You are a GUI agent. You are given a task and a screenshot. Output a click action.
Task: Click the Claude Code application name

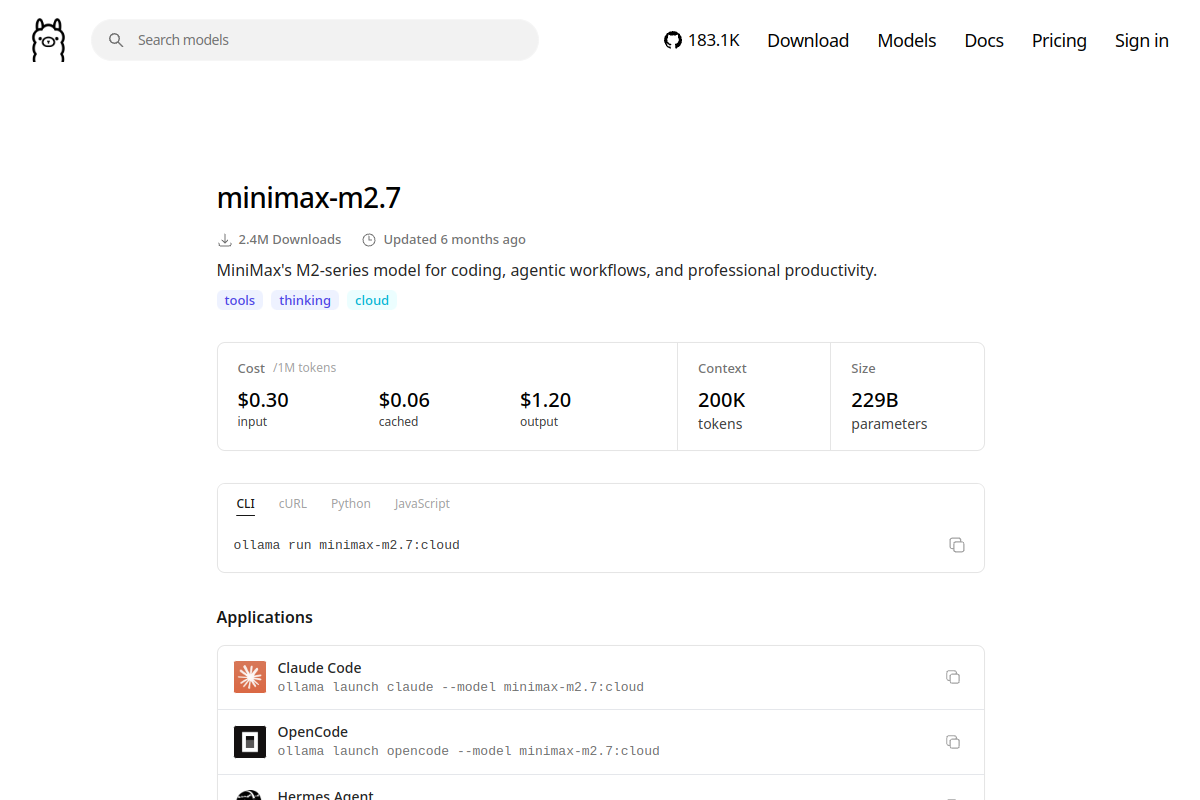(320, 668)
